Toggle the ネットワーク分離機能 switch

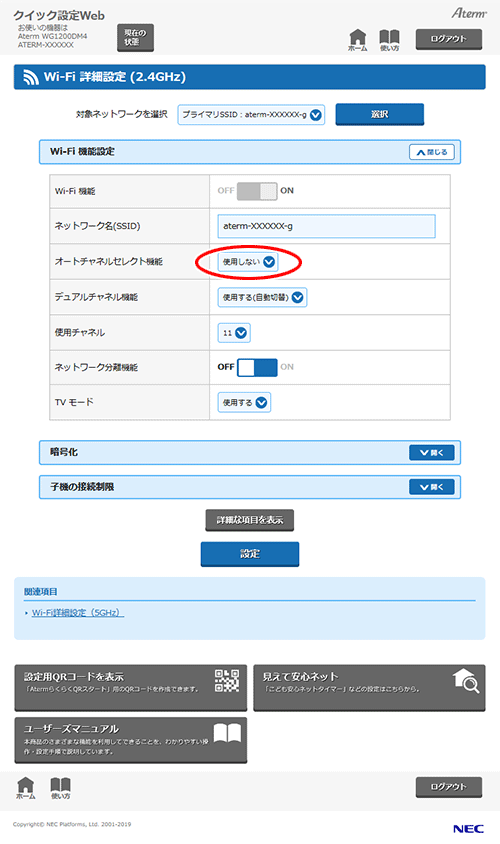(x=257, y=367)
